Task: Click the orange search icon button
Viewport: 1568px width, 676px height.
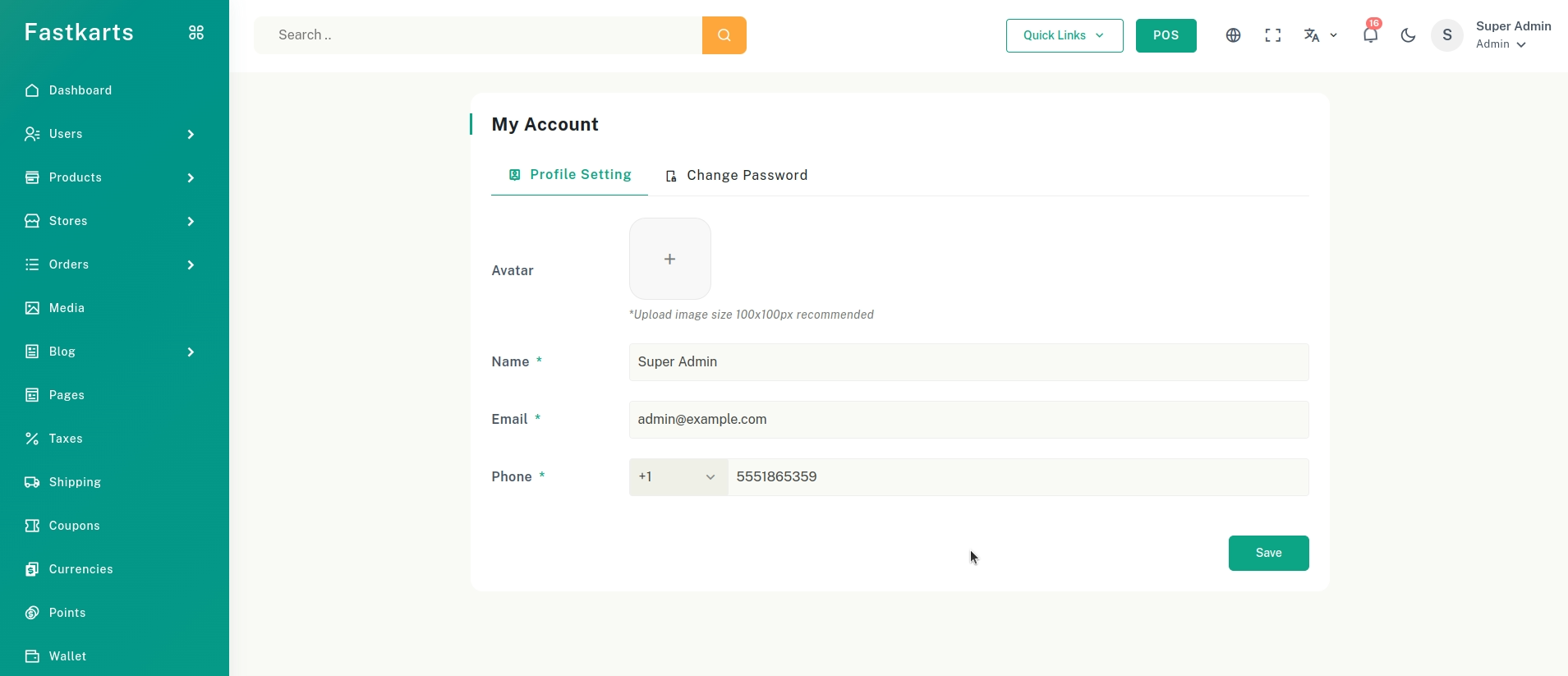Action: click(724, 35)
